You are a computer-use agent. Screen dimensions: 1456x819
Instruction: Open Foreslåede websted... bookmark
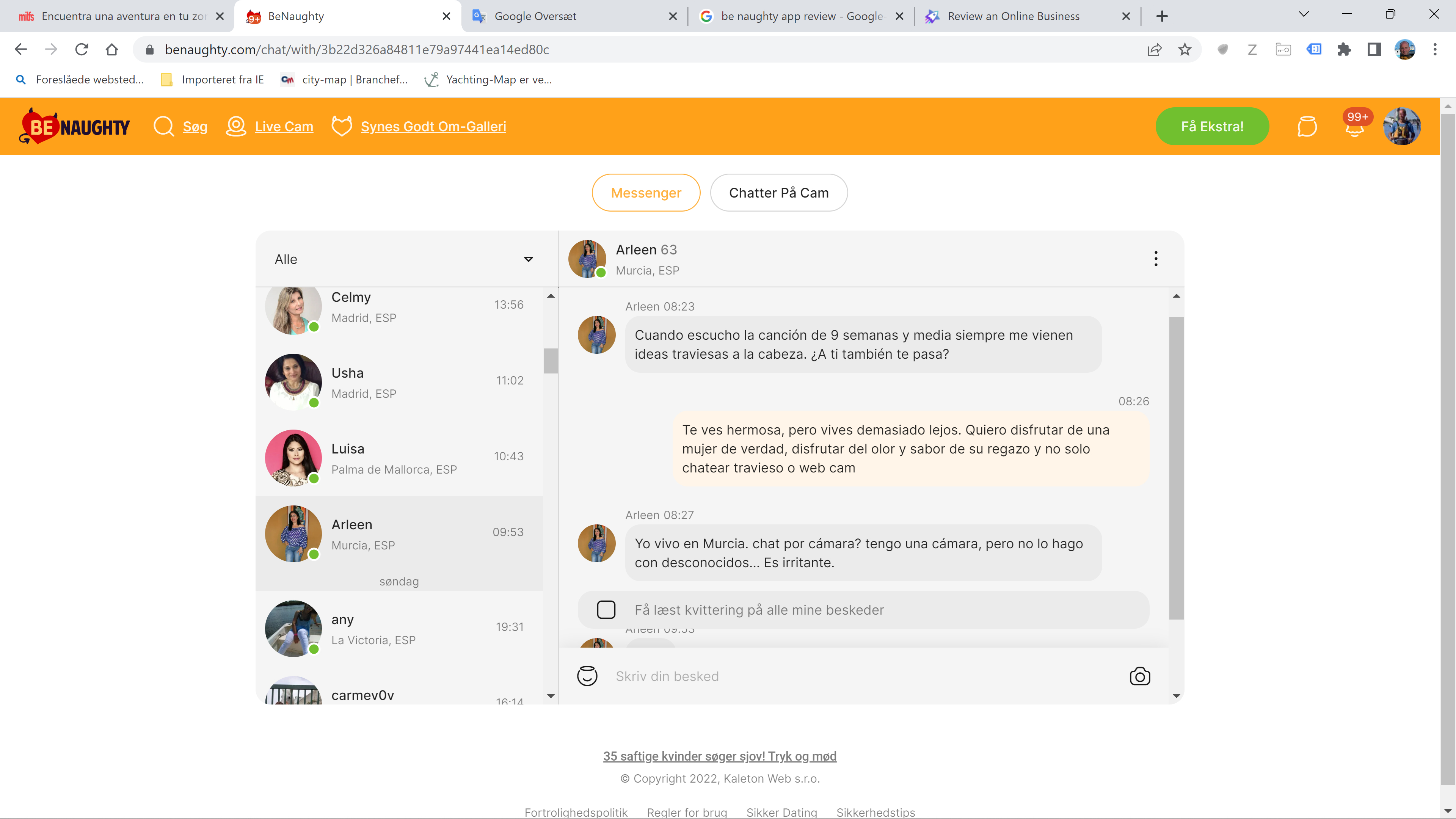coord(79,80)
